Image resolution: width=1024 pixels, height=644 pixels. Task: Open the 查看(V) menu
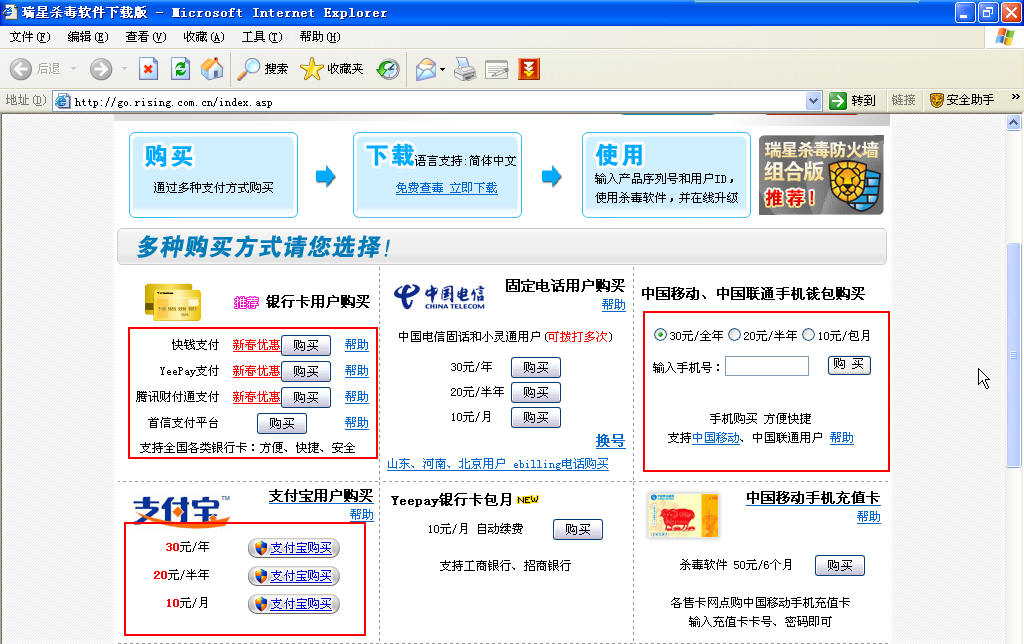tap(146, 37)
